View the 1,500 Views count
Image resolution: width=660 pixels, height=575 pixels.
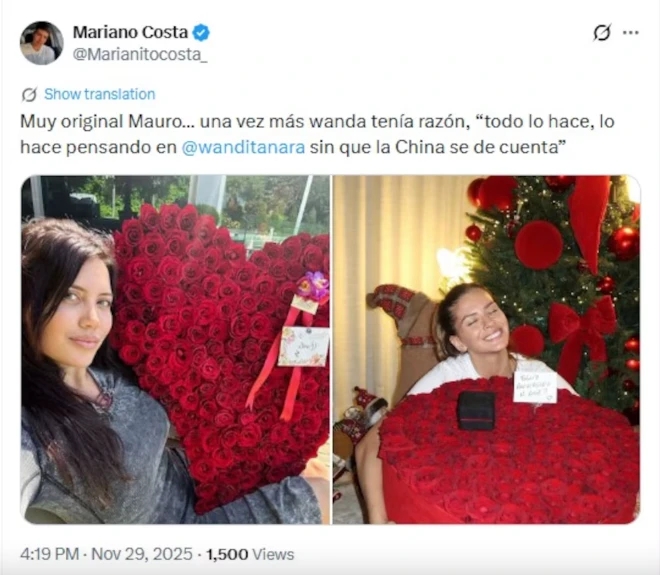(250, 554)
